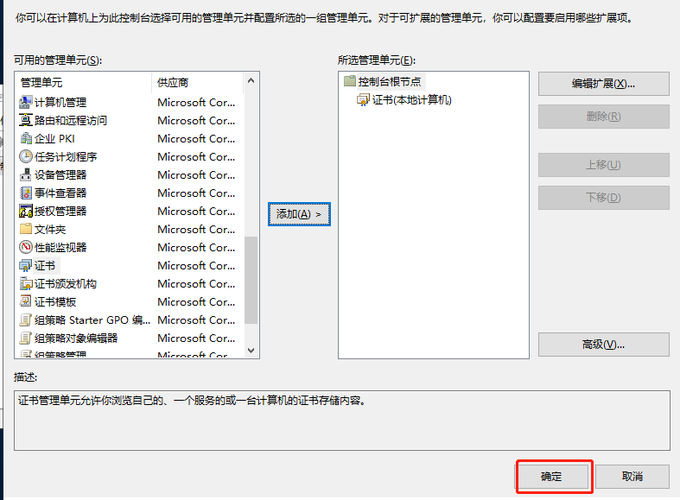The image size is (680, 500).
Task: Select 授权管理器 entry
Action: 60,211
